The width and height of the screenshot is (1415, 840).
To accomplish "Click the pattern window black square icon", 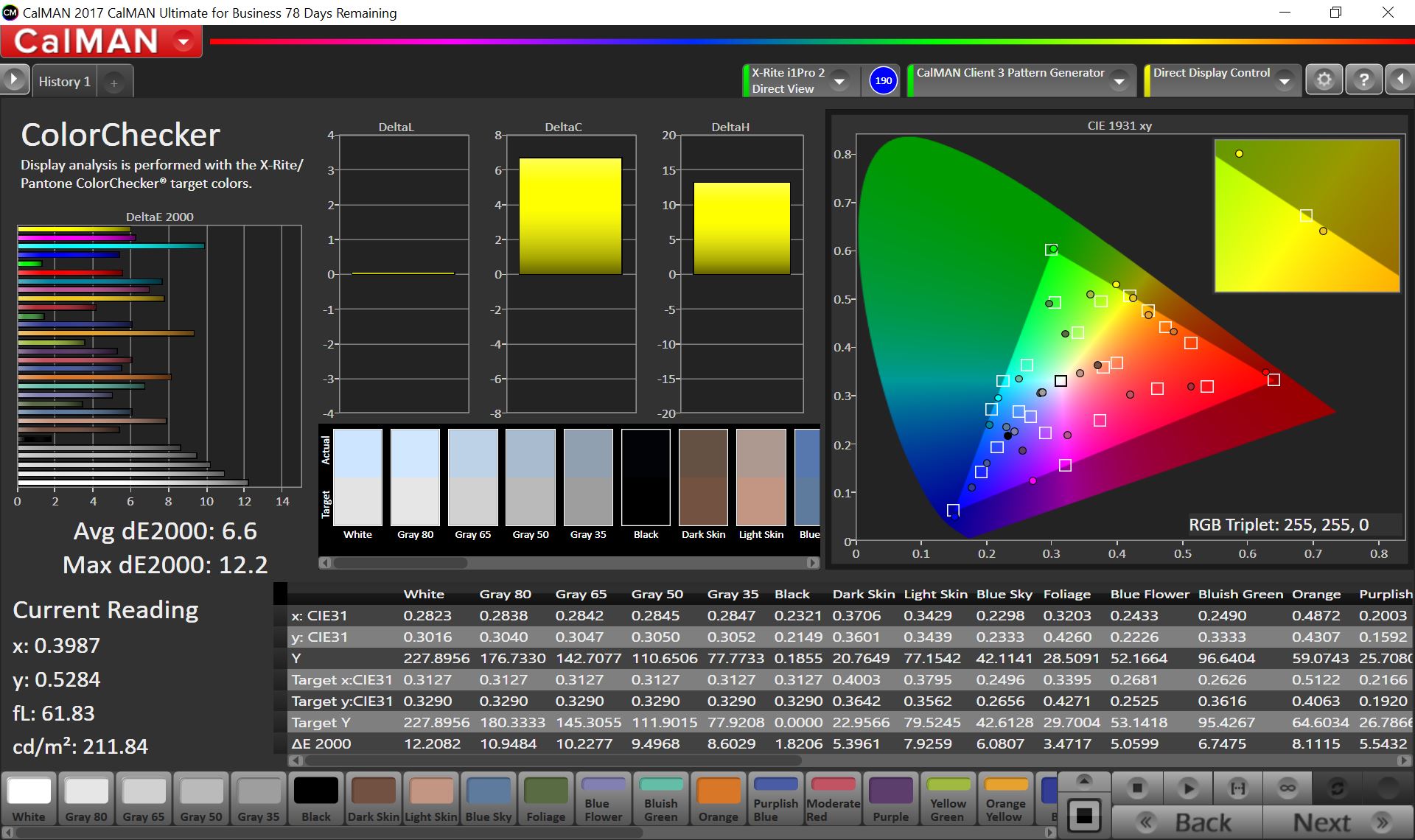I will point(1084,815).
